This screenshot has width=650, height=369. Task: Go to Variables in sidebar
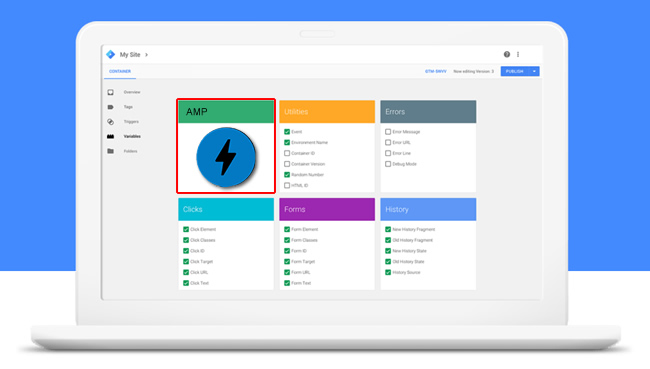click(132, 136)
